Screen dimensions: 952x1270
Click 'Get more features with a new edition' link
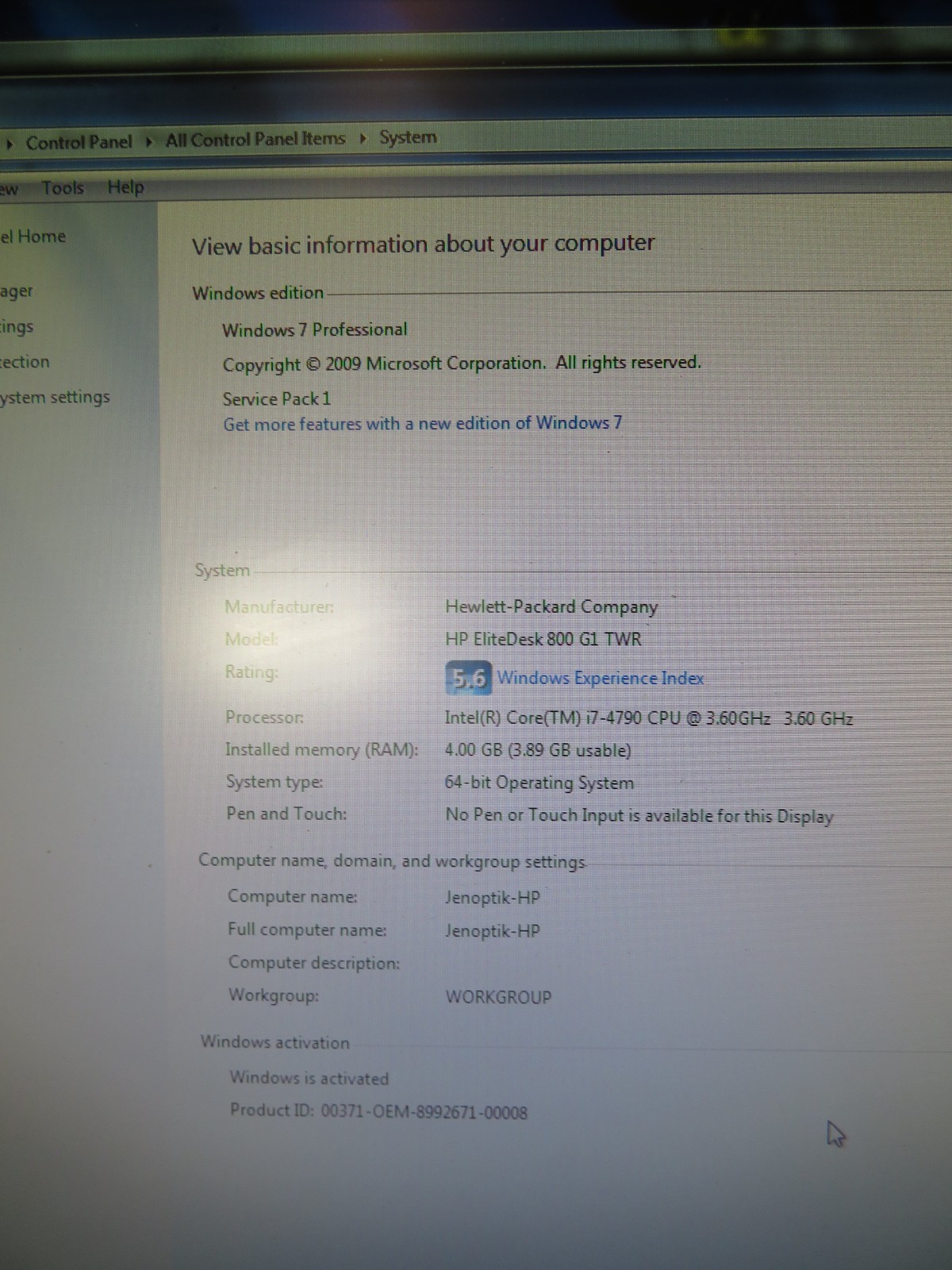[422, 424]
